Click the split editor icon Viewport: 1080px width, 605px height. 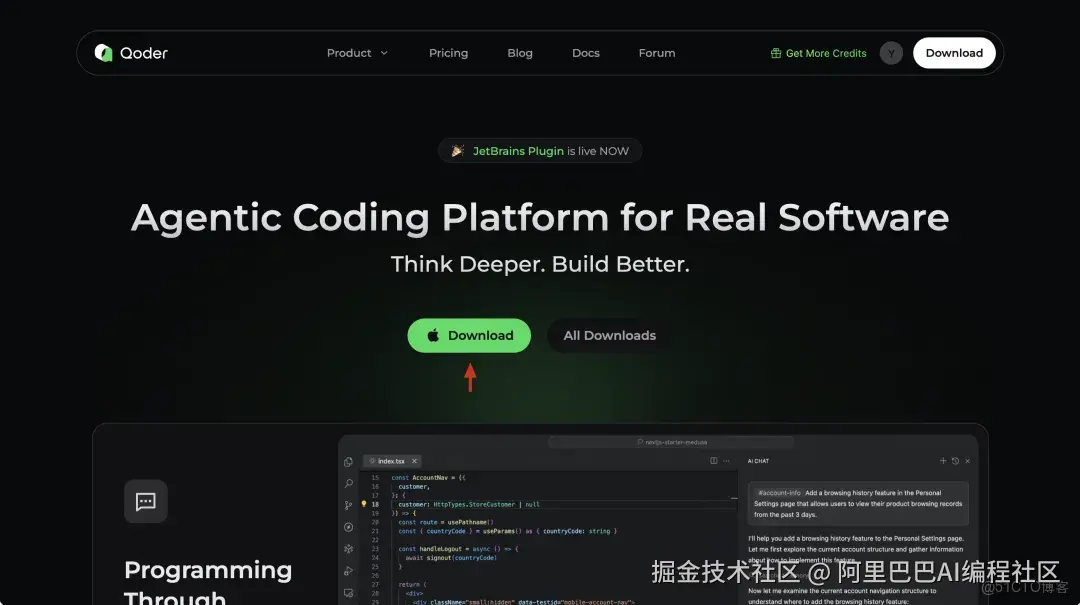click(x=714, y=461)
